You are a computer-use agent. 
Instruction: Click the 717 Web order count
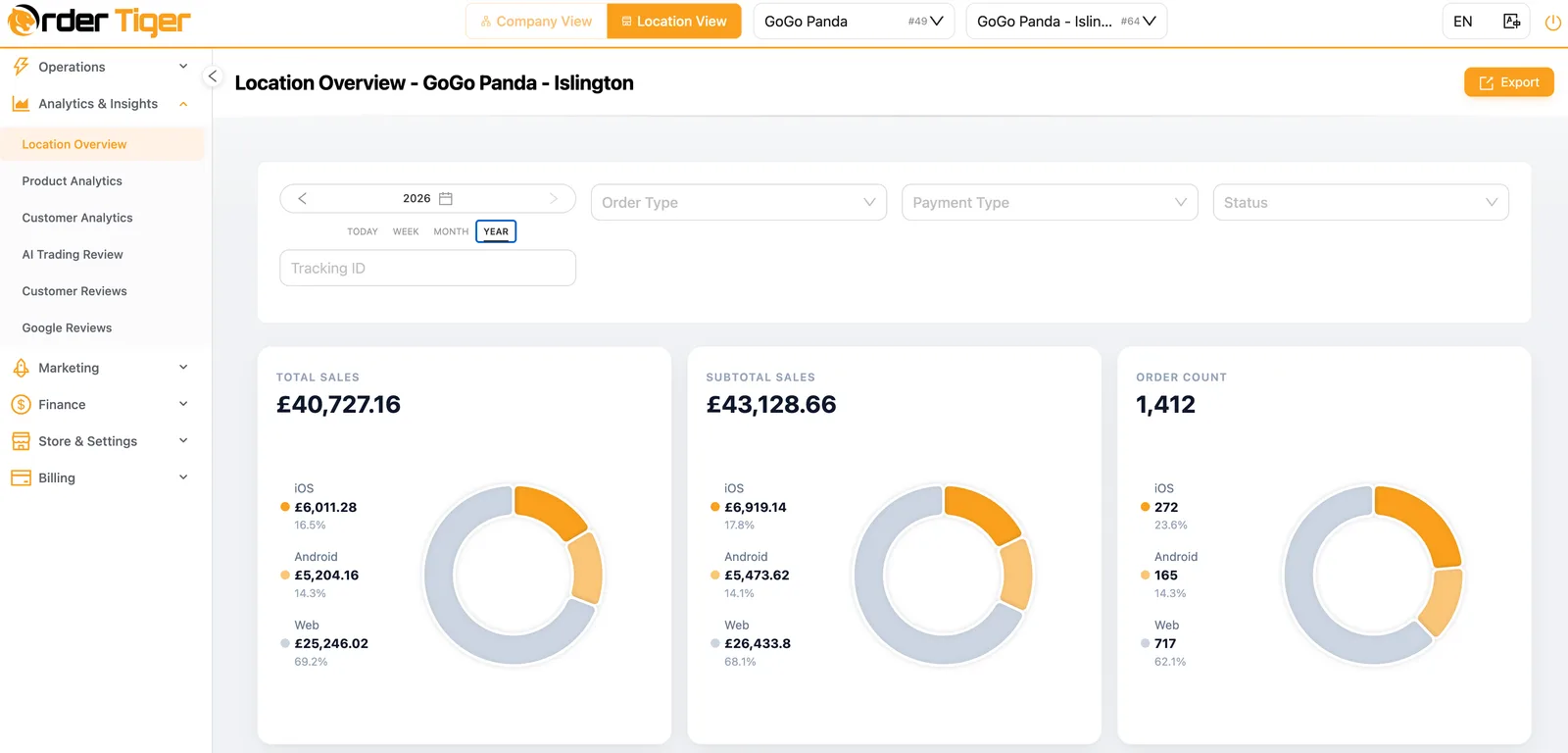pos(1165,644)
